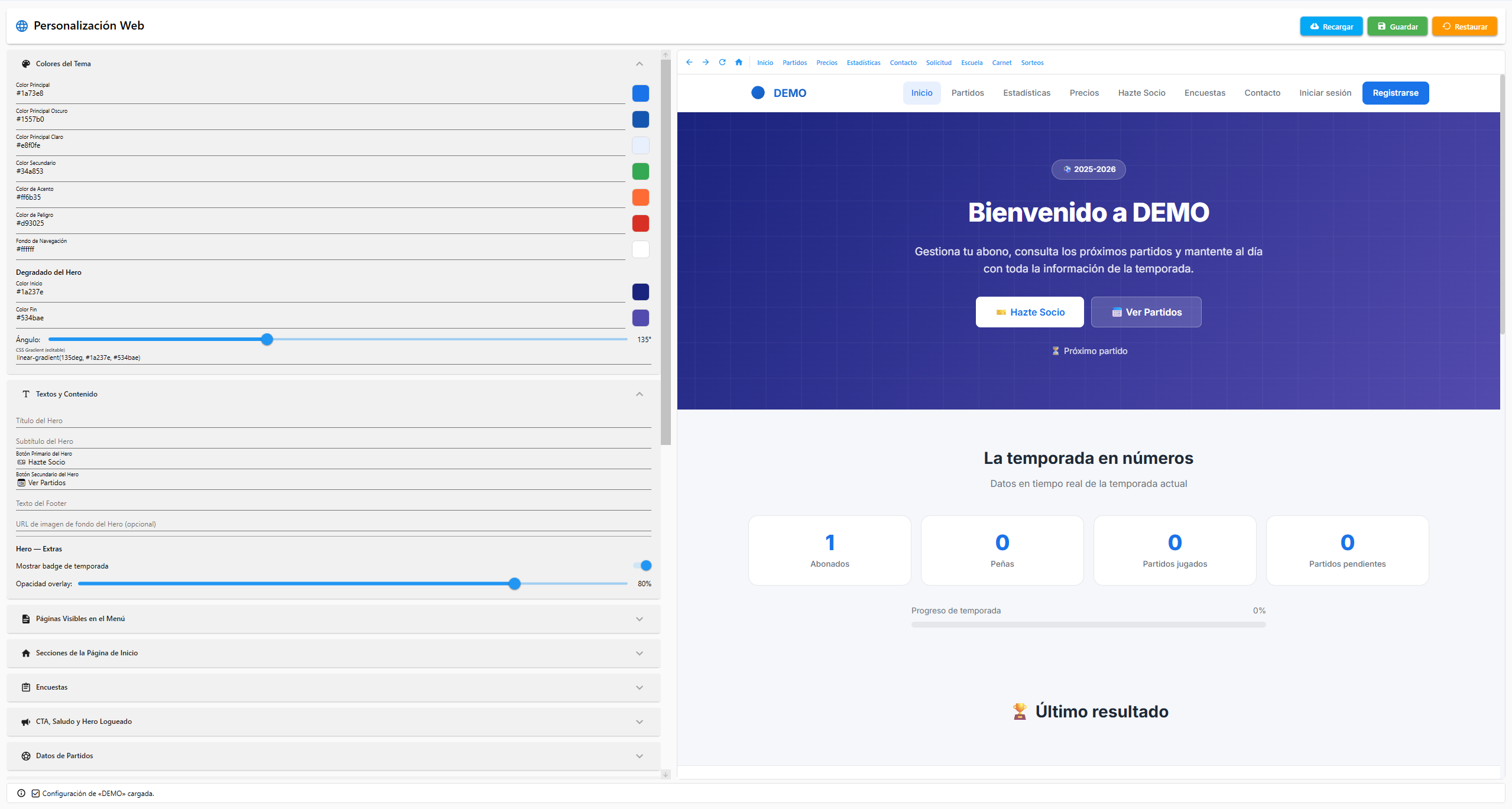Expand the Datos de Partidos section

coord(639,756)
